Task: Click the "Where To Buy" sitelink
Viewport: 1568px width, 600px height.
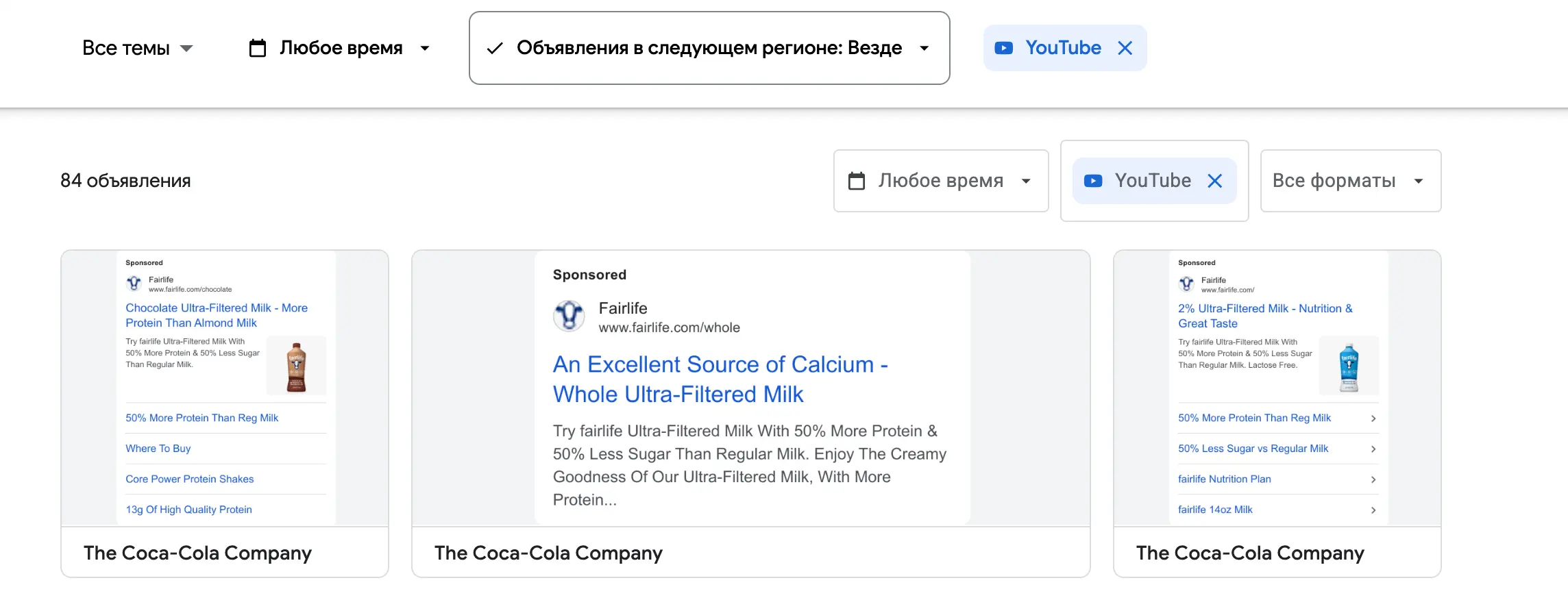Action: (158, 448)
